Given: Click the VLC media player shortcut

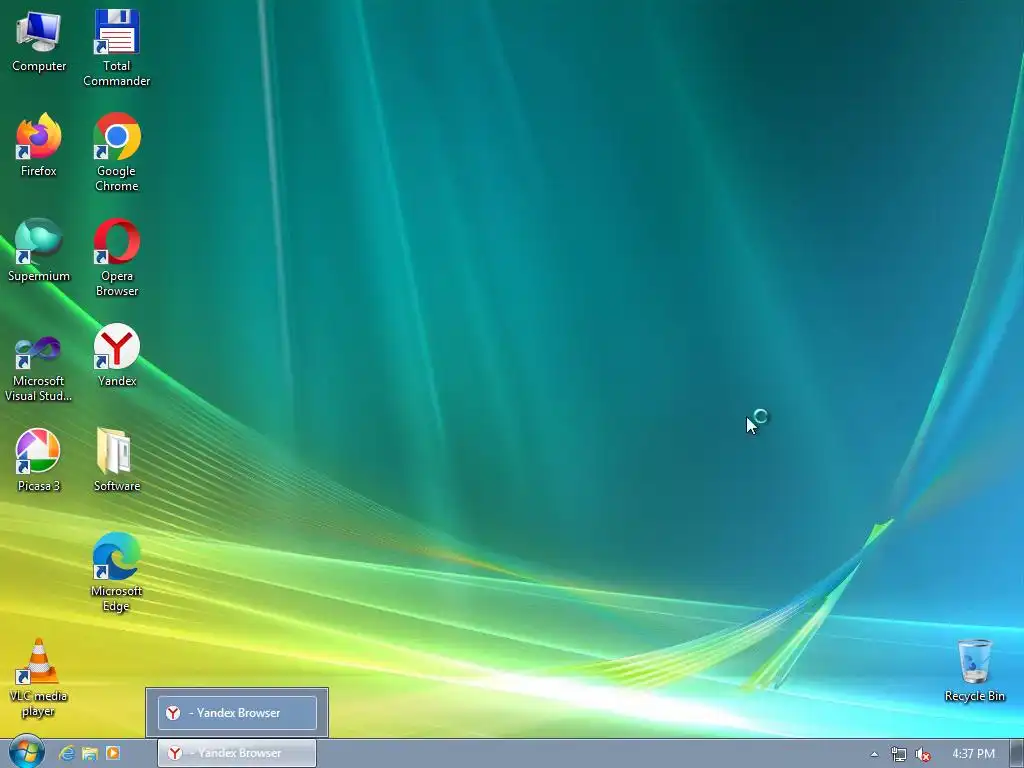Looking at the screenshot, I should (x=39, y=678).
